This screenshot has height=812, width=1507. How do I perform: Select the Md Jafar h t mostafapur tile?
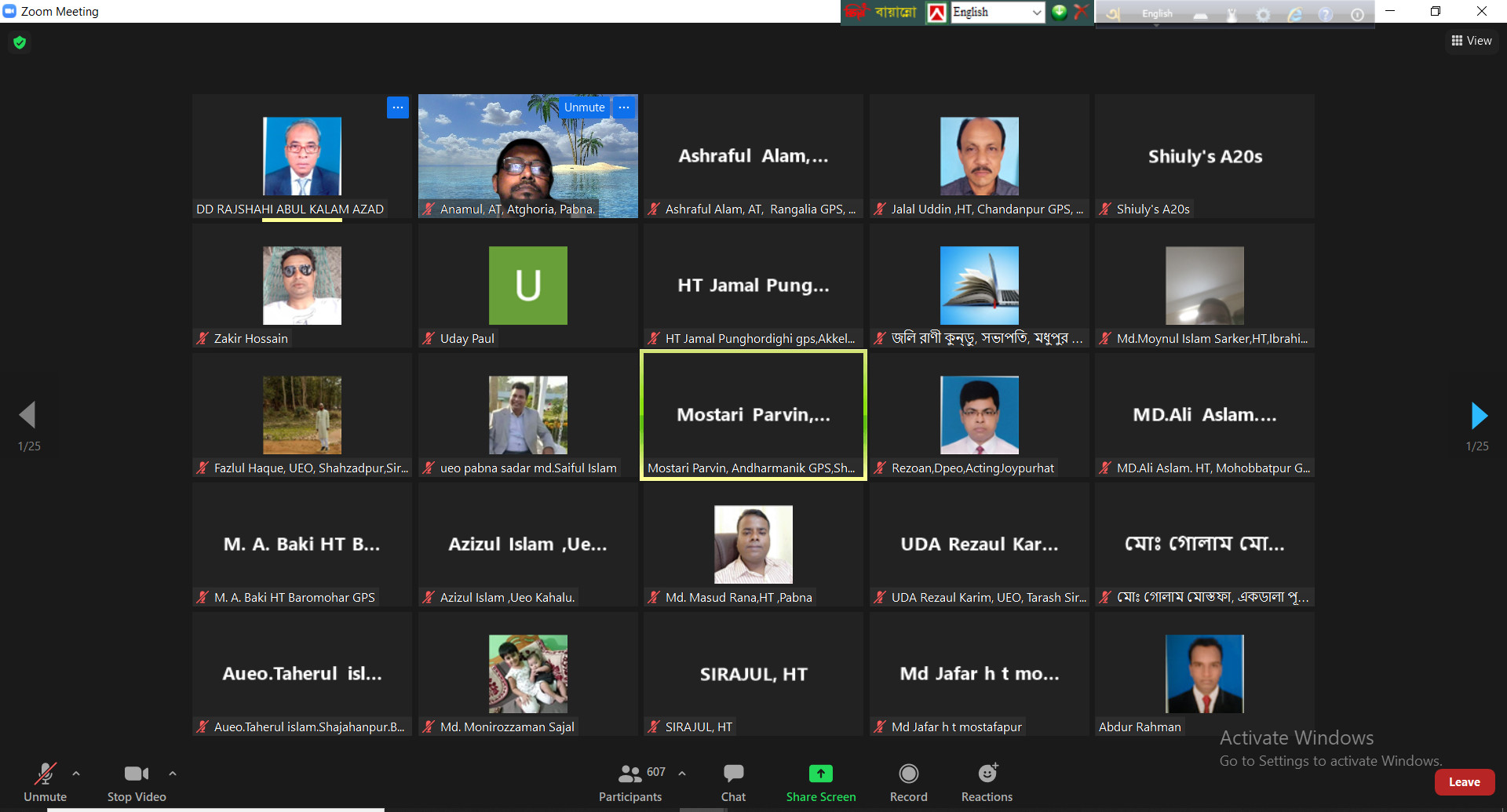coord(980,674)
